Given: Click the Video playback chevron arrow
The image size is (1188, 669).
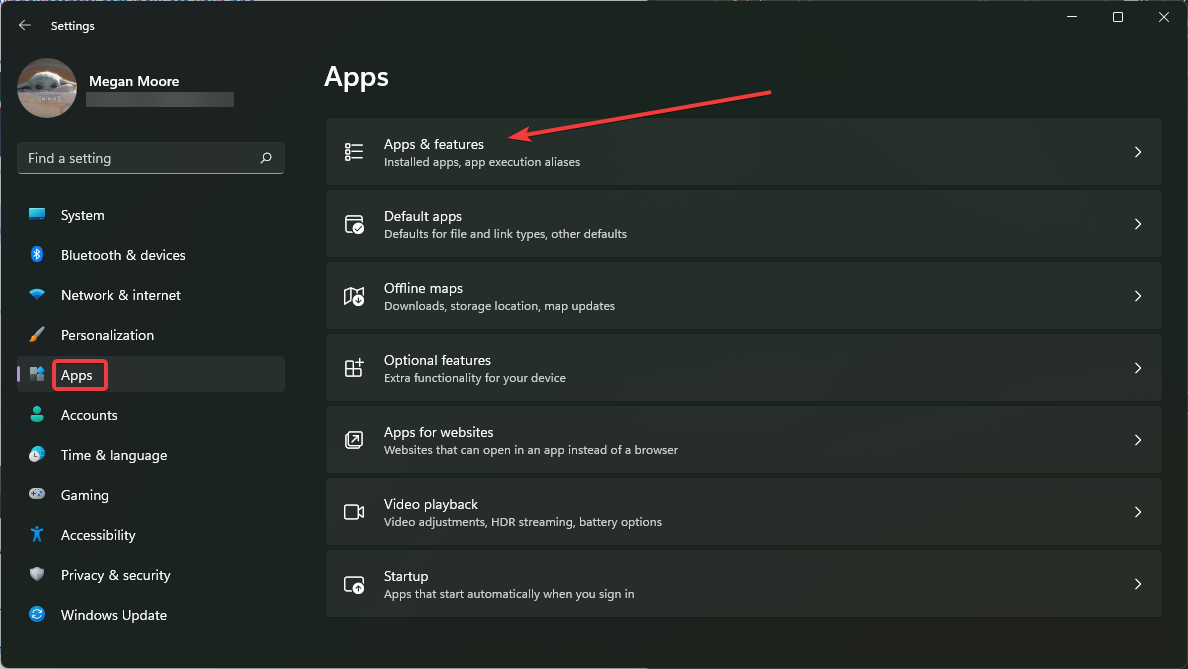Looking at the screenshot, I should [x=1138, y=511].
